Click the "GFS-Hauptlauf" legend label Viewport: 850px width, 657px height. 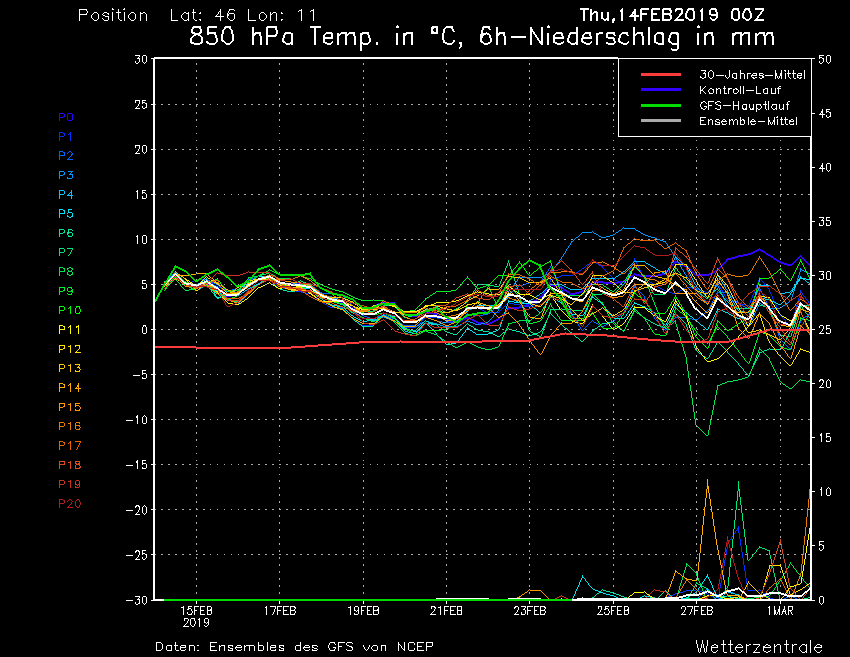[x=744, y=106]
